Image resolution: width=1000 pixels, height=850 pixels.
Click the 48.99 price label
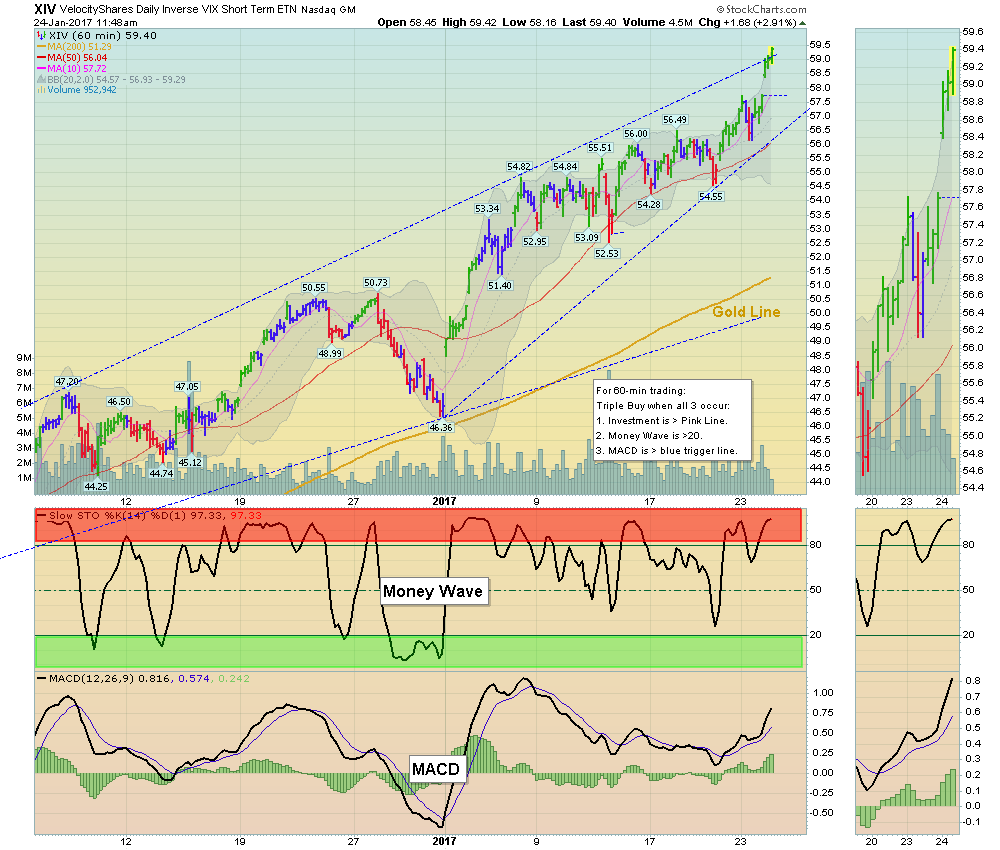tap(330, 353)
